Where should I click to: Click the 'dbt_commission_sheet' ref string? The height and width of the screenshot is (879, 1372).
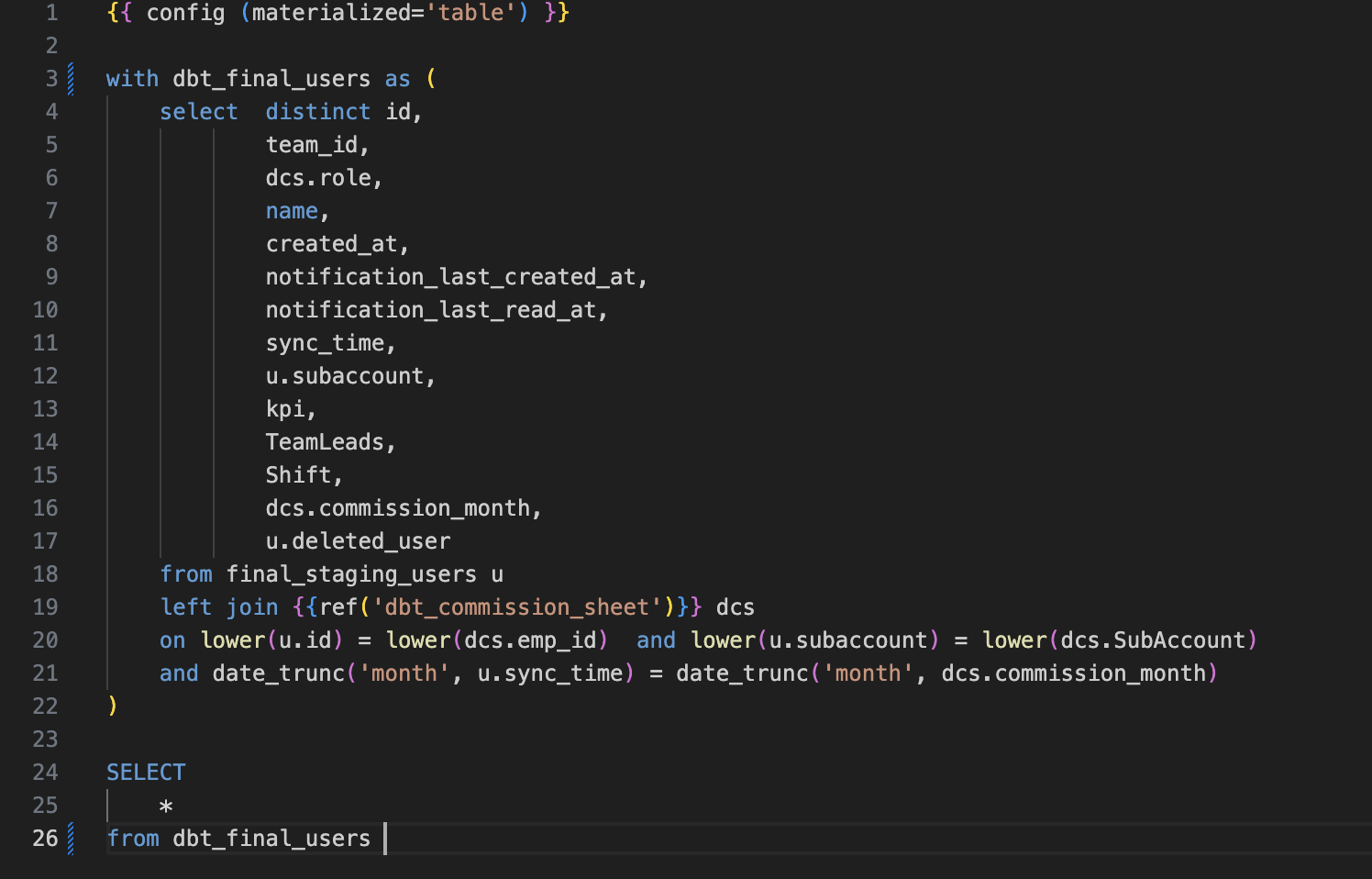[517, 607]
